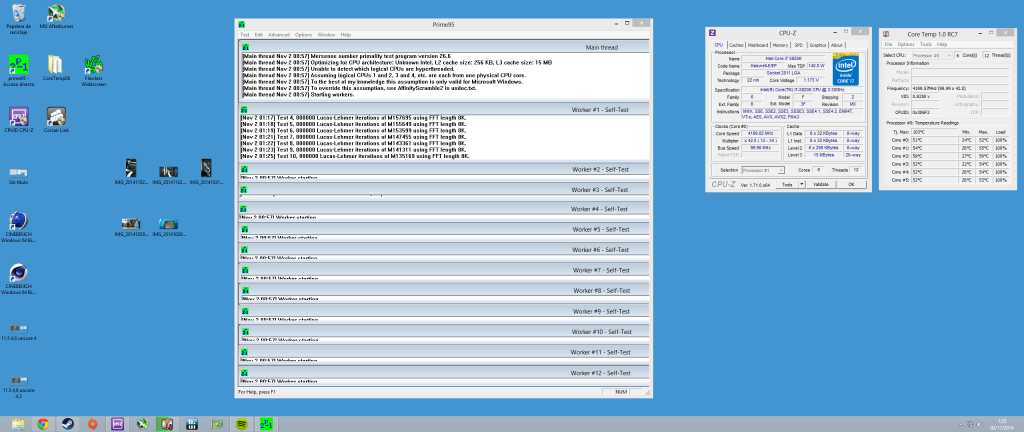
Task: Click the Worker #1 Test 10 log line
Action: [356, 157]
